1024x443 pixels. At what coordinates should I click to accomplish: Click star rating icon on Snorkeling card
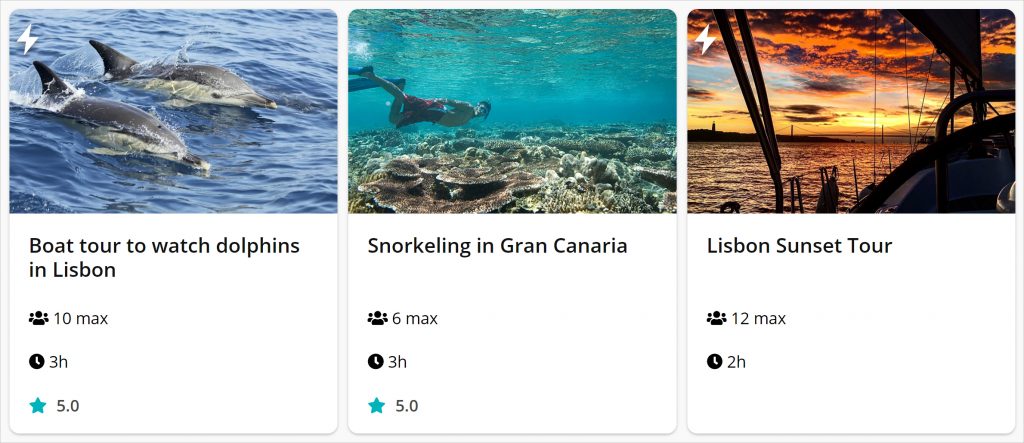tap(376, 406)
